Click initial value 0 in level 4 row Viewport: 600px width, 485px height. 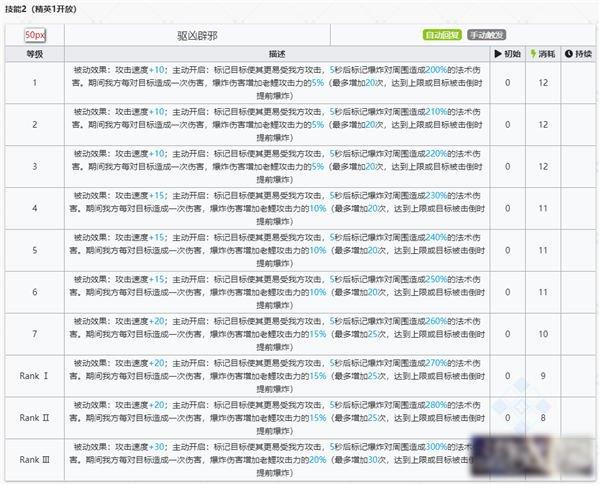[x=507, y=208]
